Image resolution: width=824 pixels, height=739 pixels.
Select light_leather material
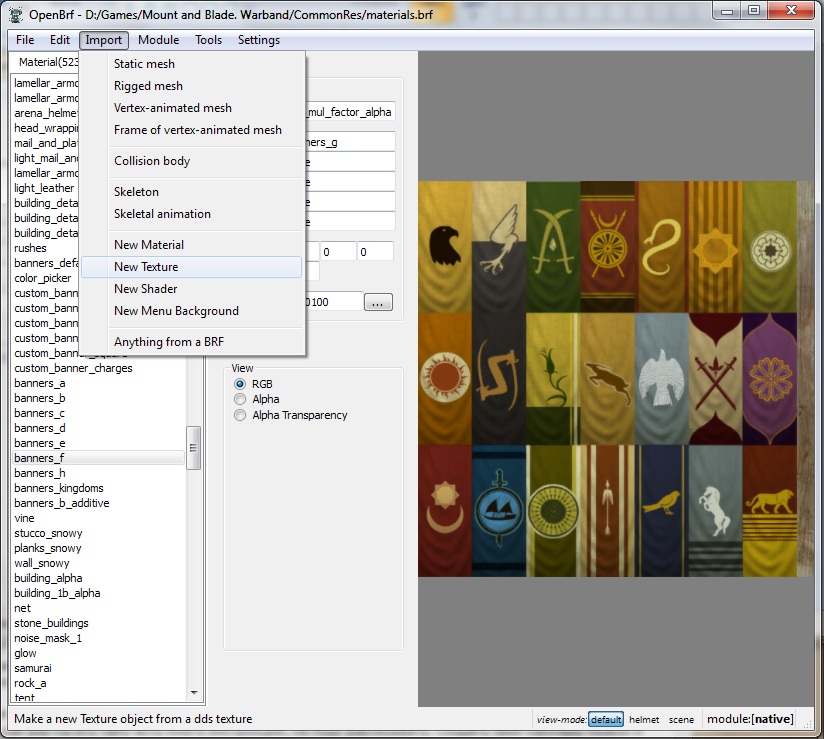[44, 188]
